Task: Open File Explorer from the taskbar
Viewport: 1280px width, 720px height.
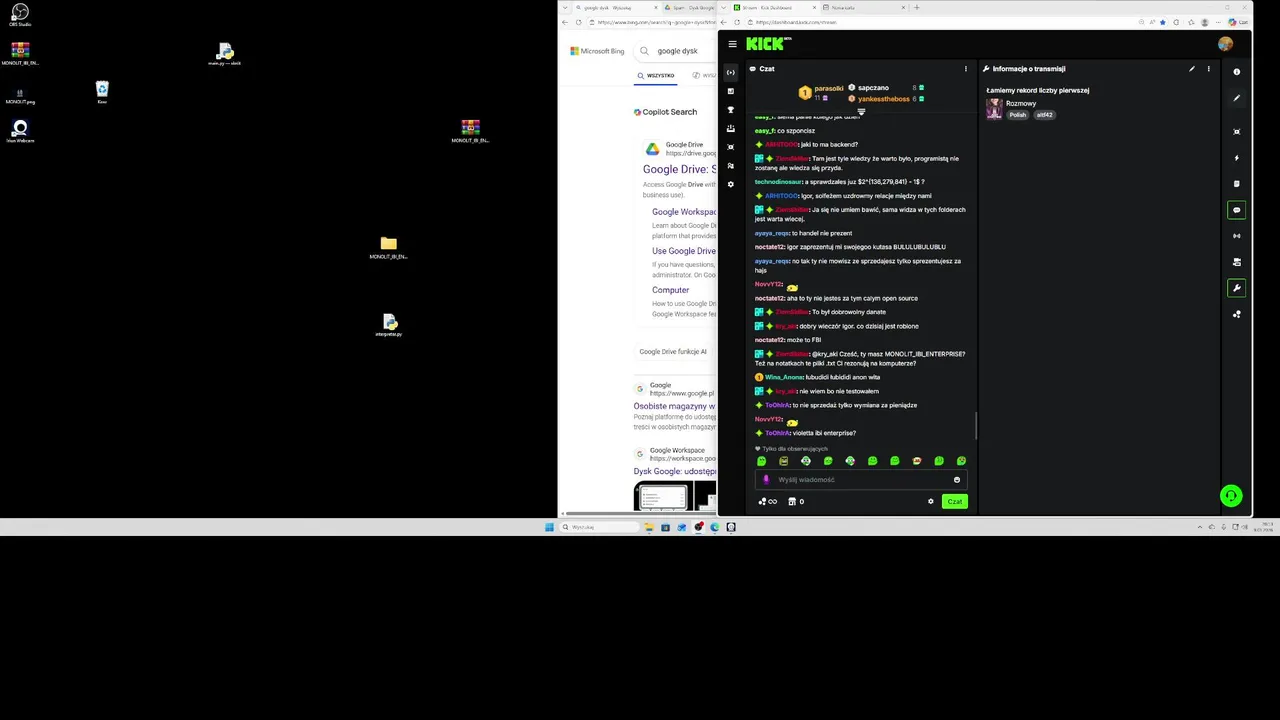Action: coord(649,527)
